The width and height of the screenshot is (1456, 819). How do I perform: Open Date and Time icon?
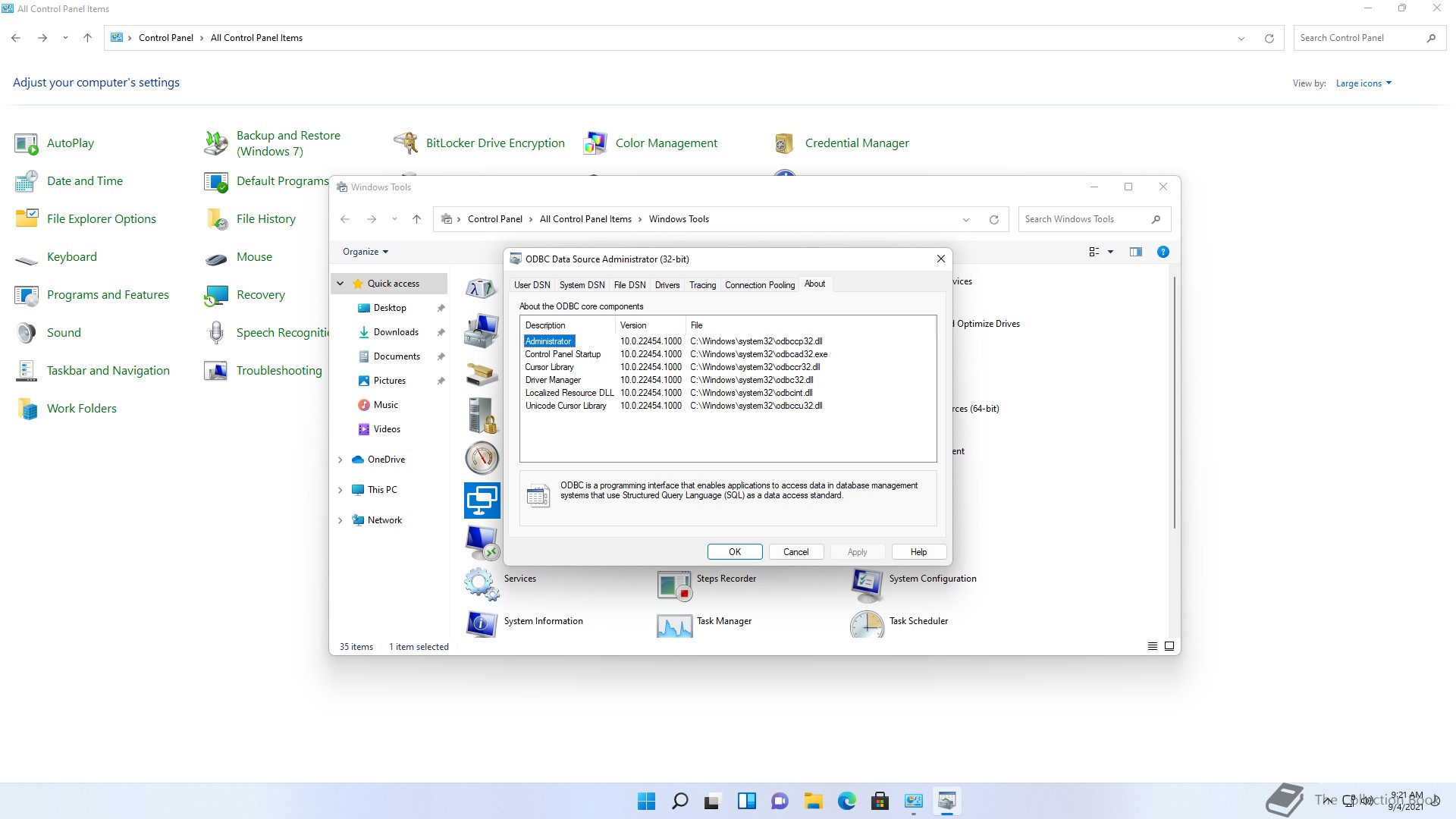click(x=27, y=181)
